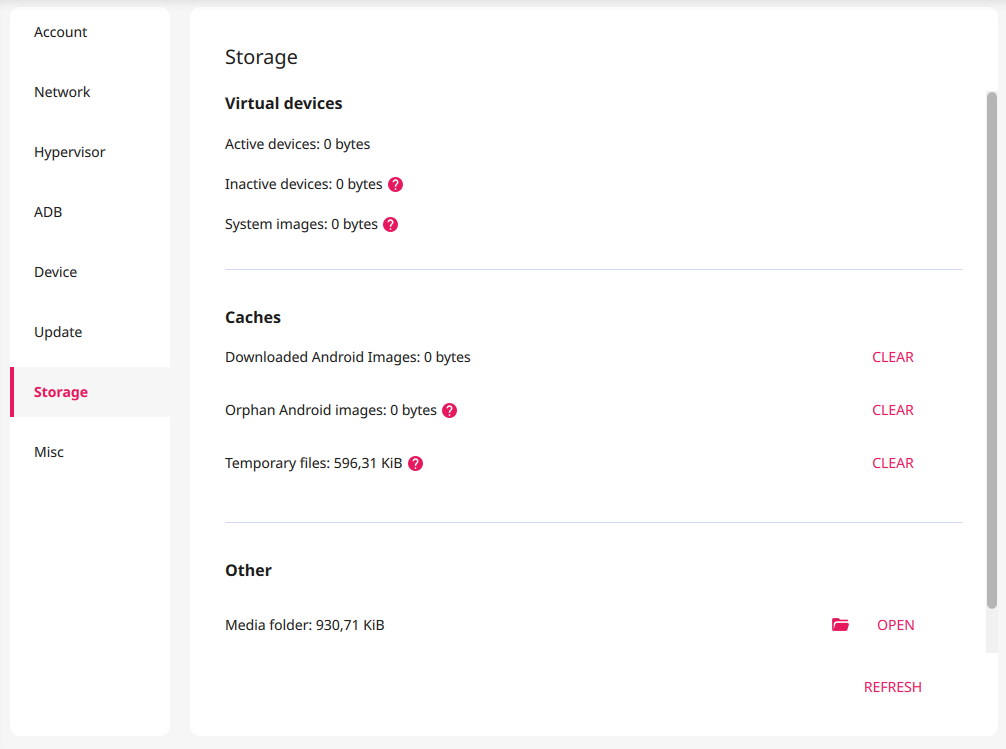Select the 'Inactive devices: 0 bytes' text
Image resolution: width=1006 pixels, height=749 pixels.
pos(303,185)
